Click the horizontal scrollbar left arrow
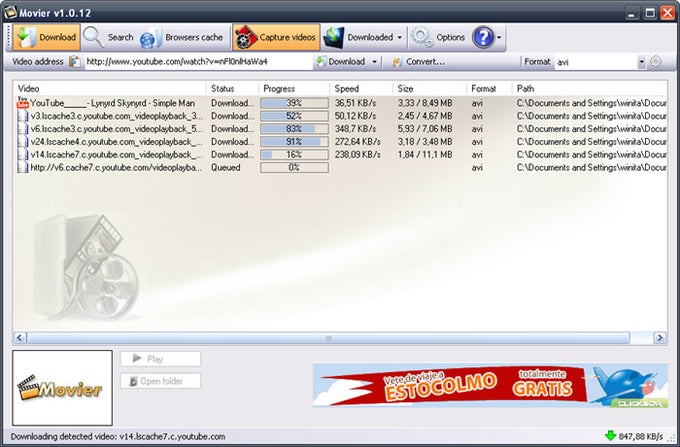The image size is (680, 447). pyautogui.click(x=20, y=338)
